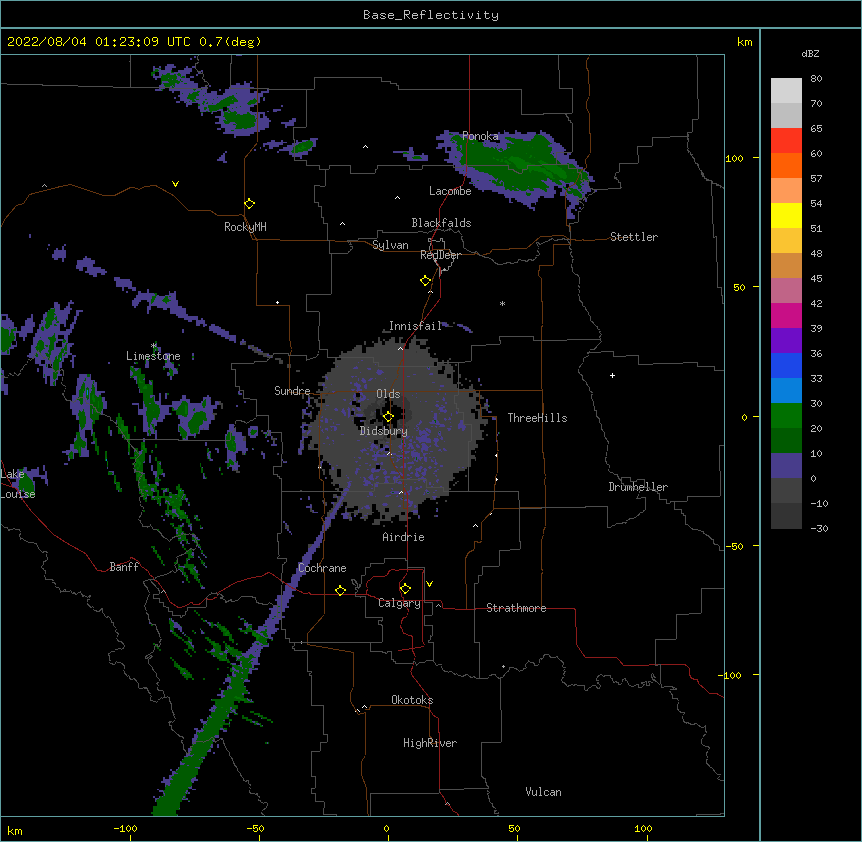Viewport: 862px width, 842px height.
Task: Click the Sundre label
Action: tap(292, 391)
